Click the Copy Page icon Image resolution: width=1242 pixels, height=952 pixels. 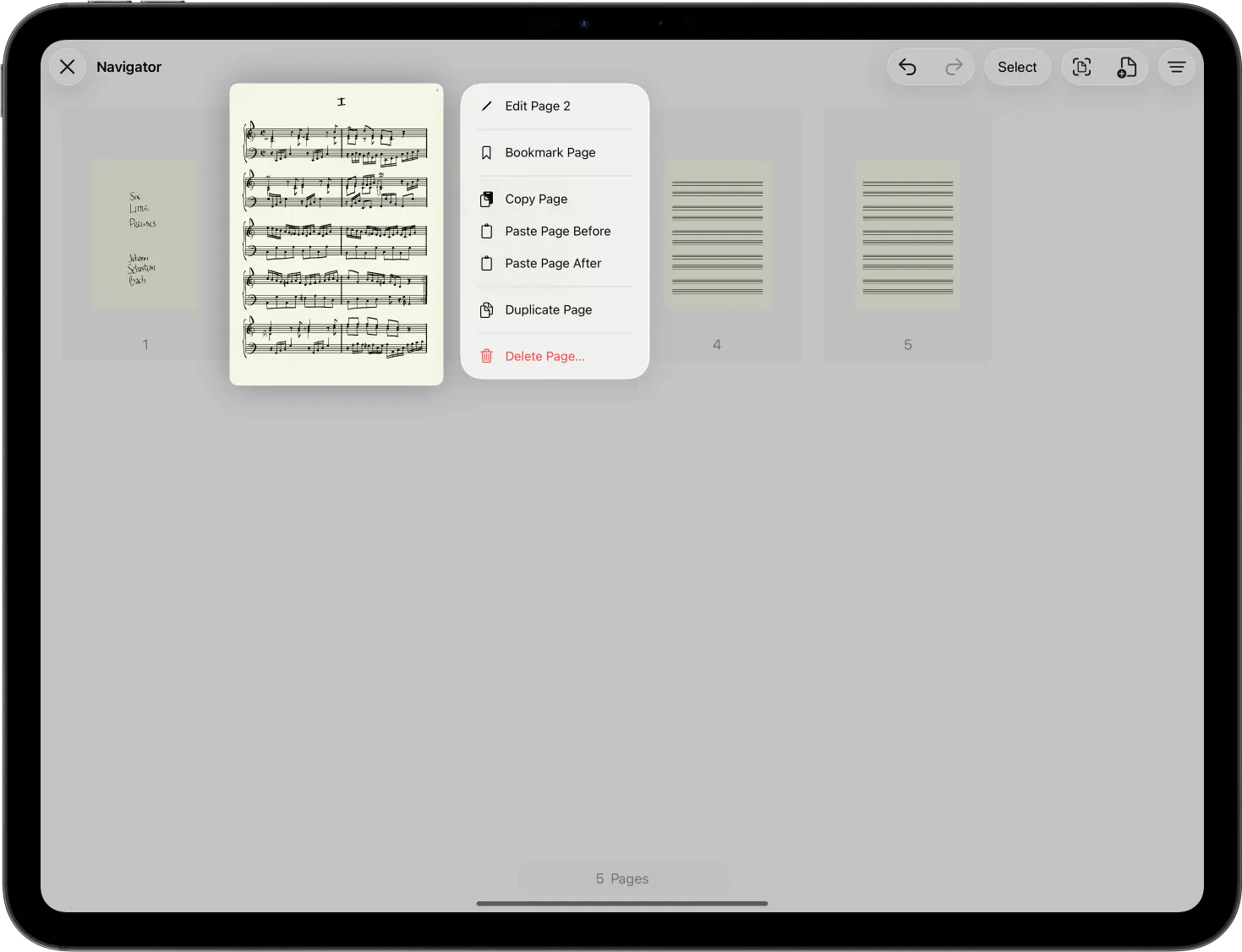click(x=486, y=199)
